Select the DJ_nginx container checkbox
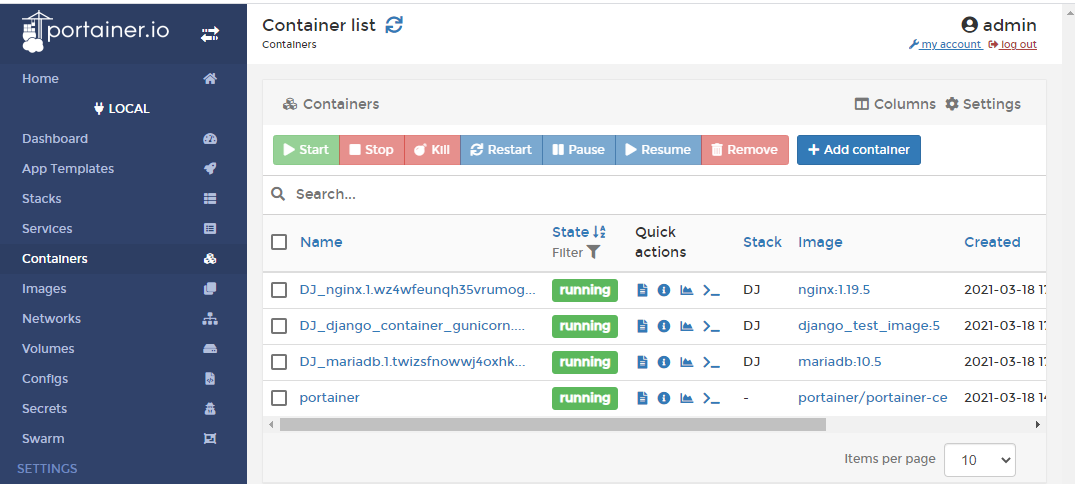The width and height of the screenshot is (1075, 484). click(x=279, y=290)
